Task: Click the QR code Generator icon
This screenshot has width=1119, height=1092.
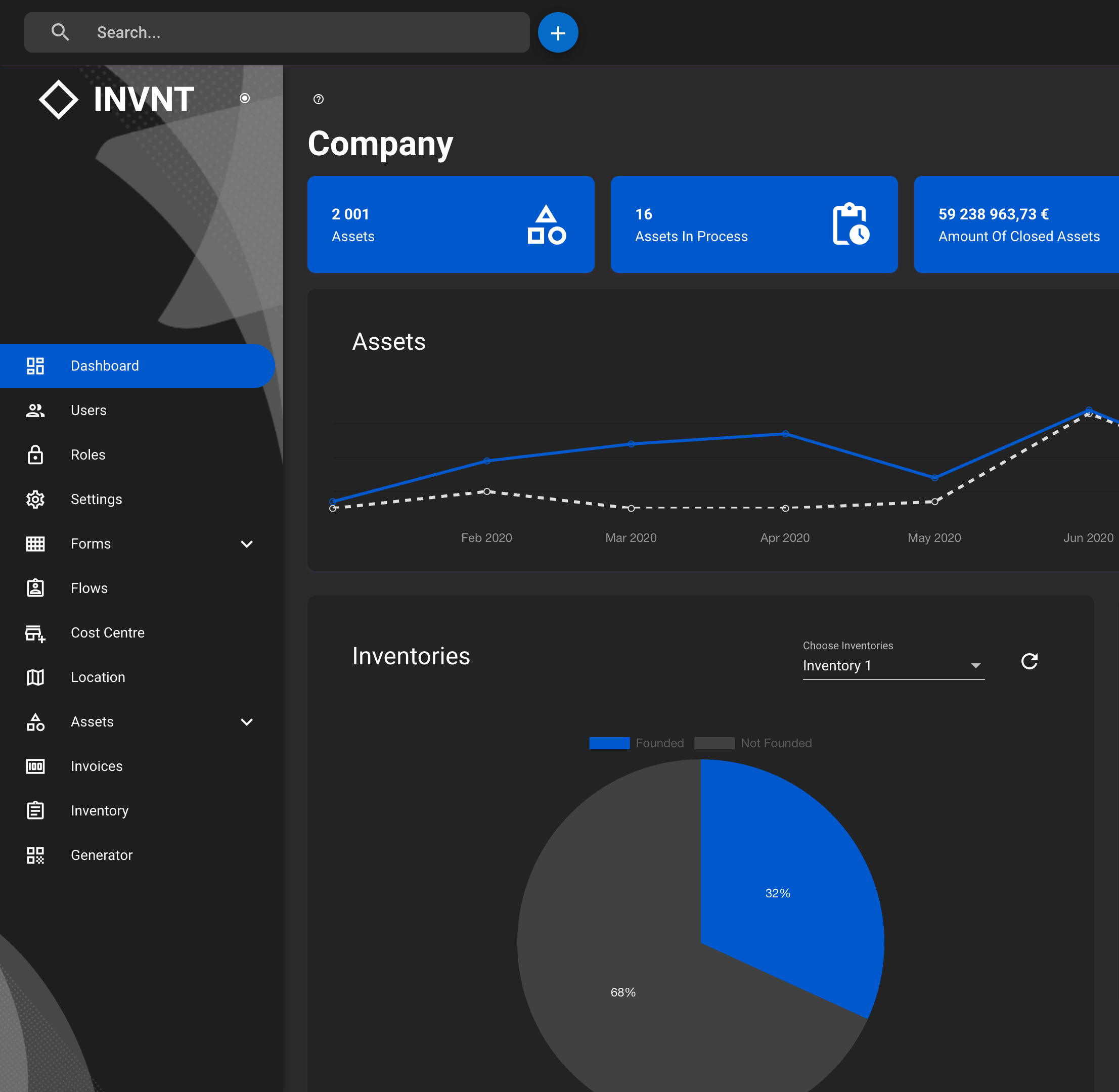Action: coord(35,855)
